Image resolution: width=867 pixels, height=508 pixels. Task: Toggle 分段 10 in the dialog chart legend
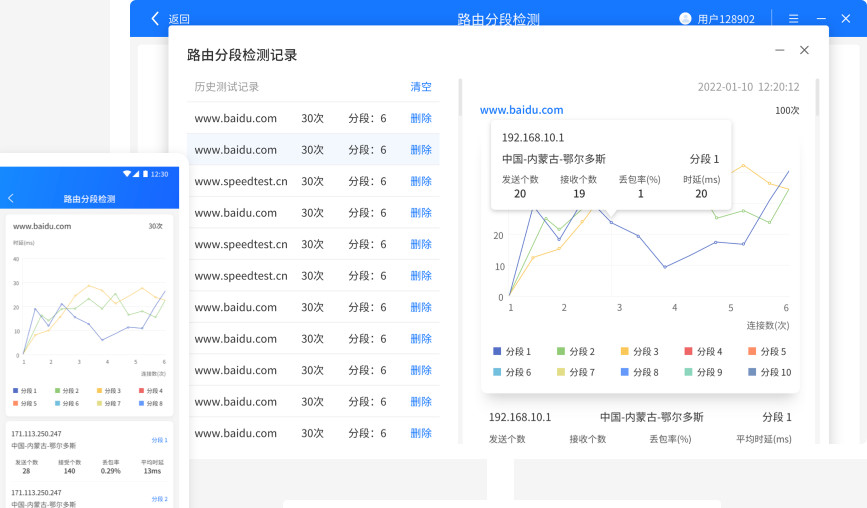tap(770, 372)
